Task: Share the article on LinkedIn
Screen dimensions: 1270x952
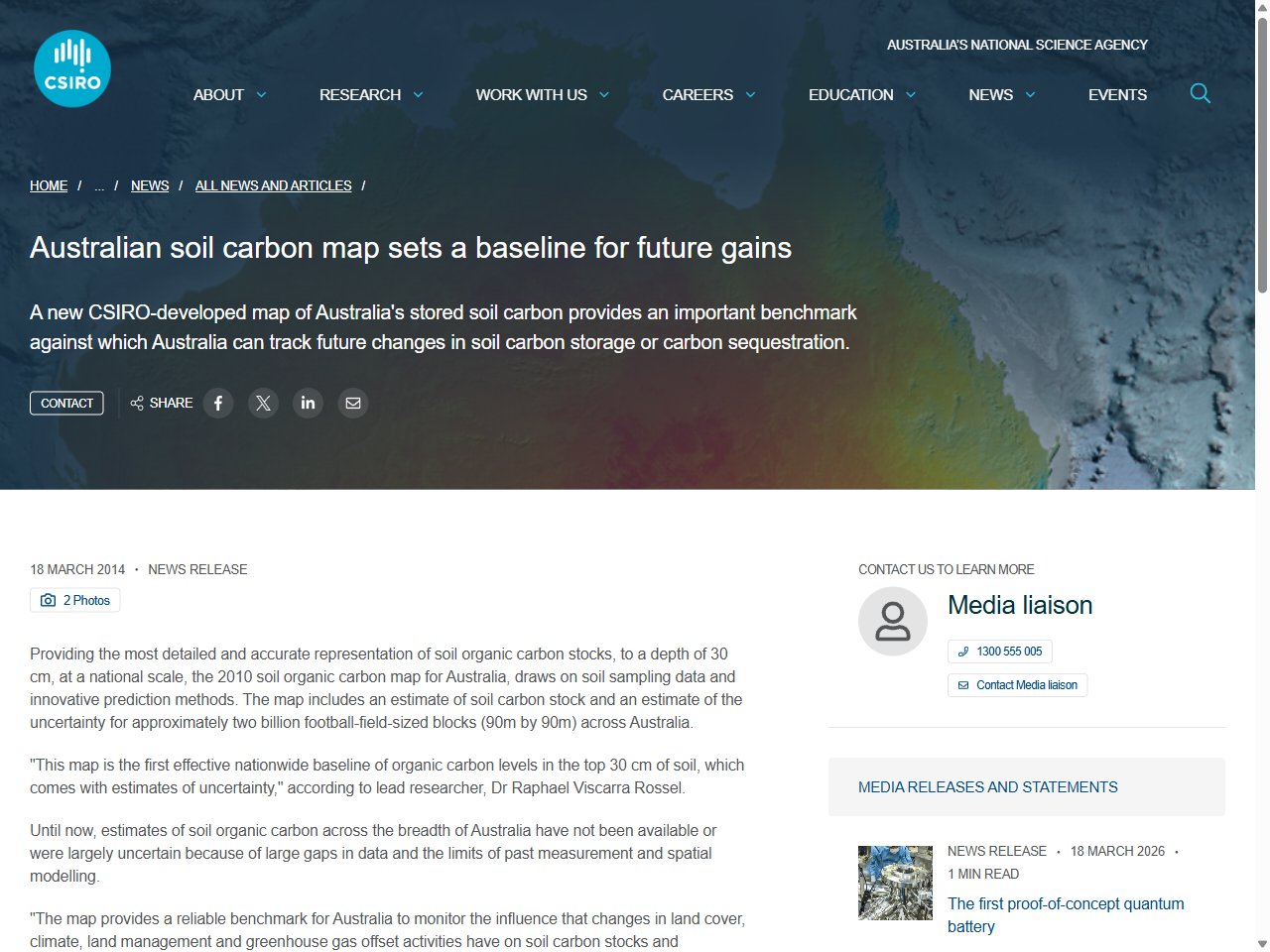Action: pyautogui.click(x=308, y=403)
